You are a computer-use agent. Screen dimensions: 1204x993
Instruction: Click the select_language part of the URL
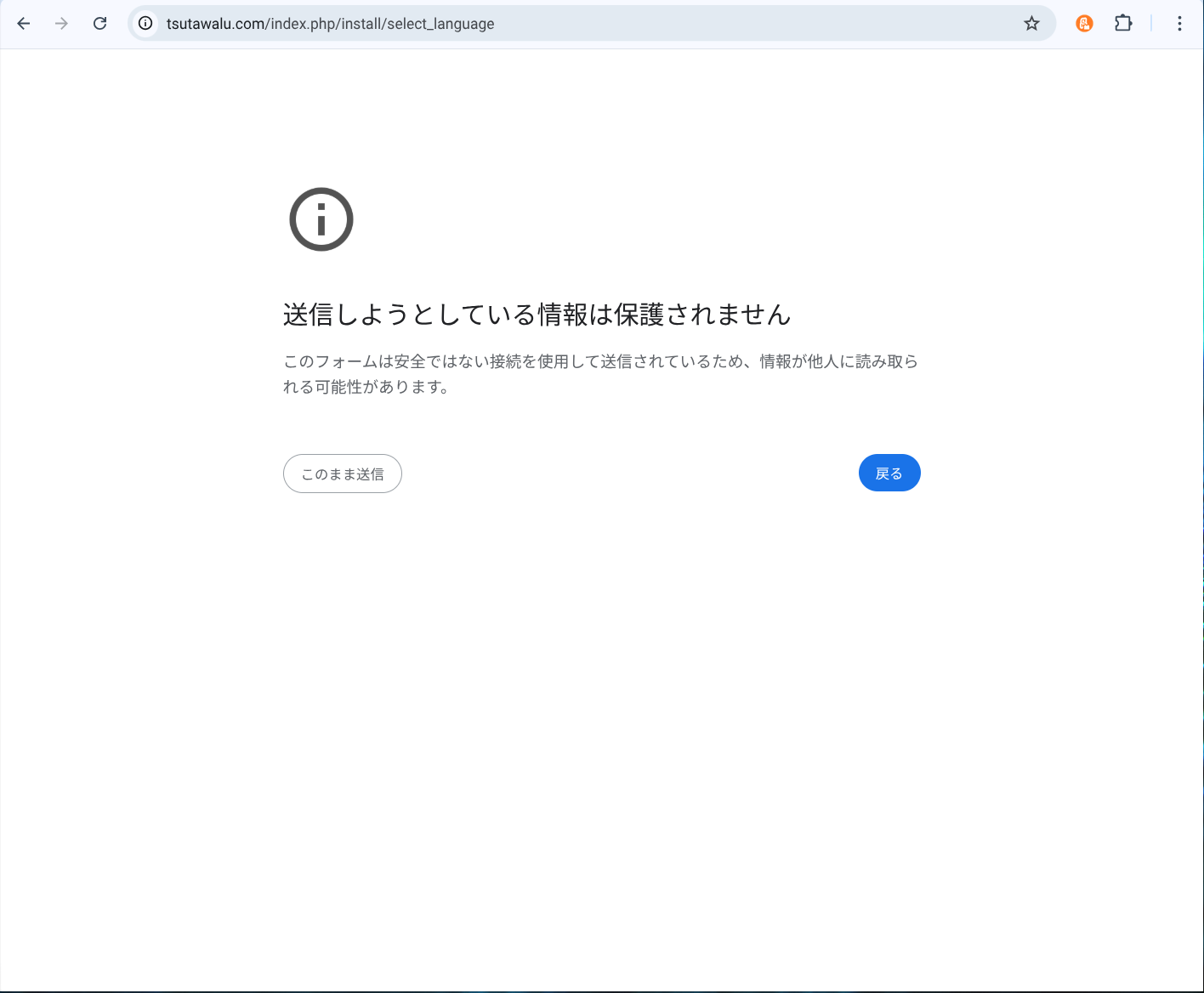point(440,24)
